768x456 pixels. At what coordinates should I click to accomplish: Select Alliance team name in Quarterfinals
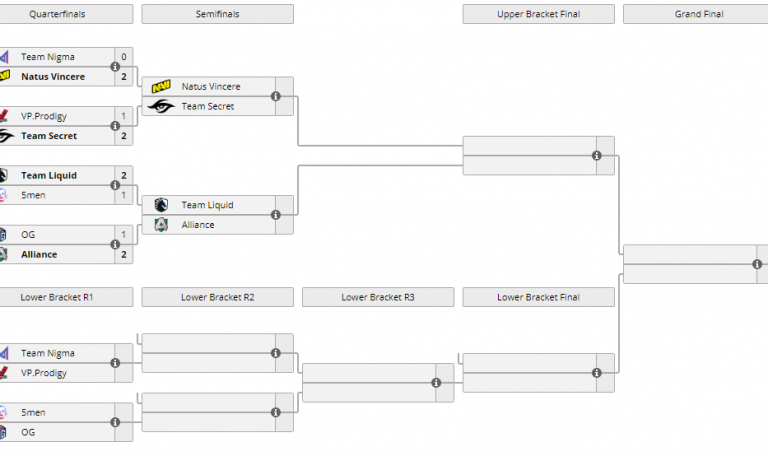click(39, 254)
